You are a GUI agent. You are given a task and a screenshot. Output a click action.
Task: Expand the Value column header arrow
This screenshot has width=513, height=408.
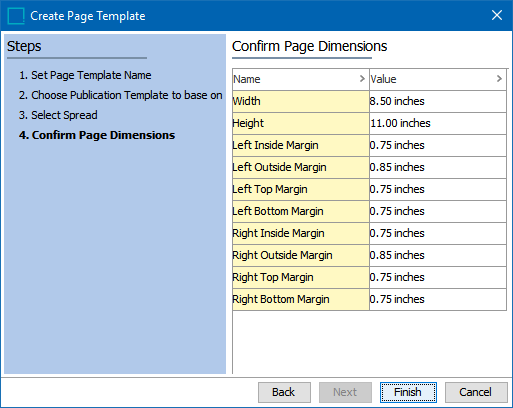pyautogui.click(x=499, y=79)
